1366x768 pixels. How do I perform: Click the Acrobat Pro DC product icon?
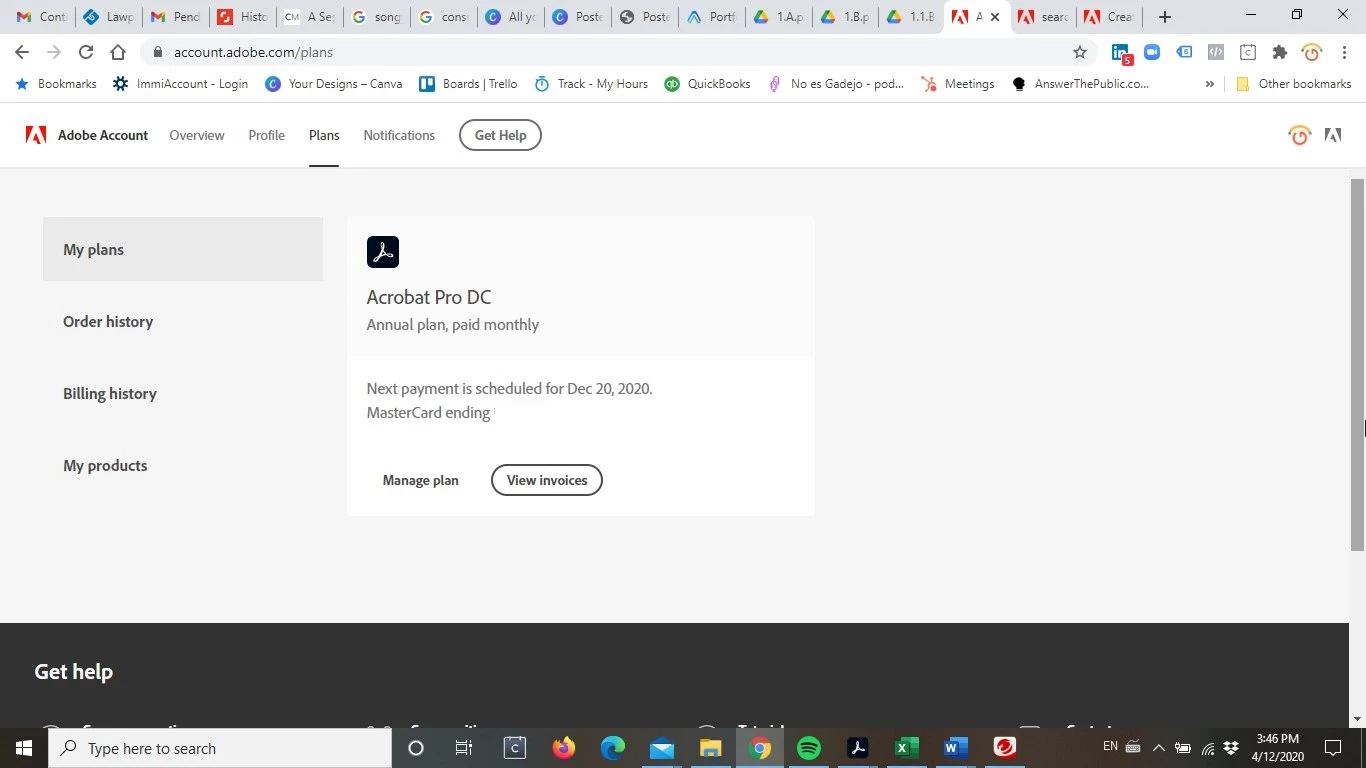tap(383, 252)
